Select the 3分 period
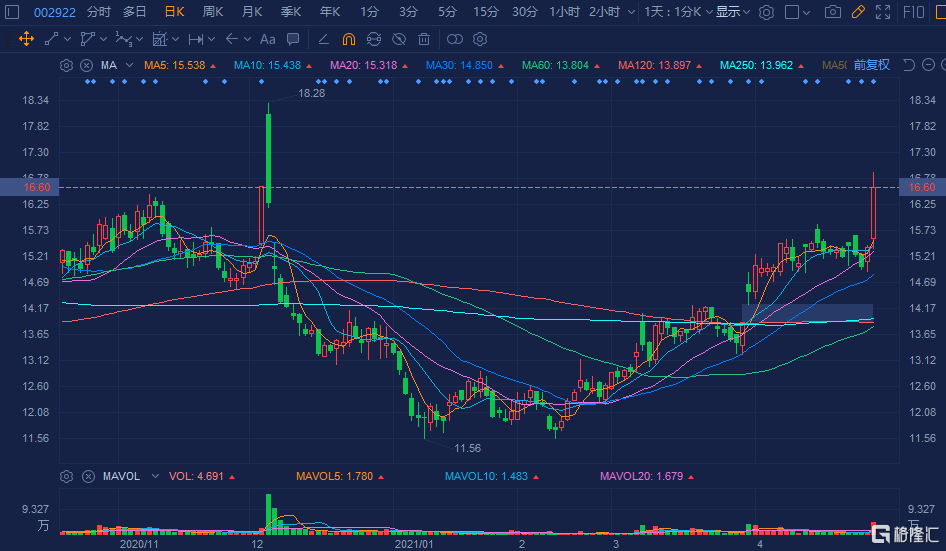This screenshot has height=551, width=946. click(x=408, y=12)
